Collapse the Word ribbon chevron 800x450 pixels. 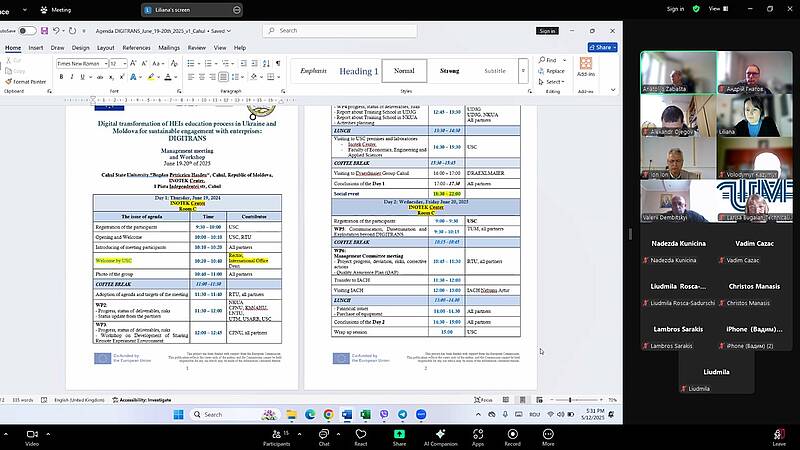click(613, 90)
